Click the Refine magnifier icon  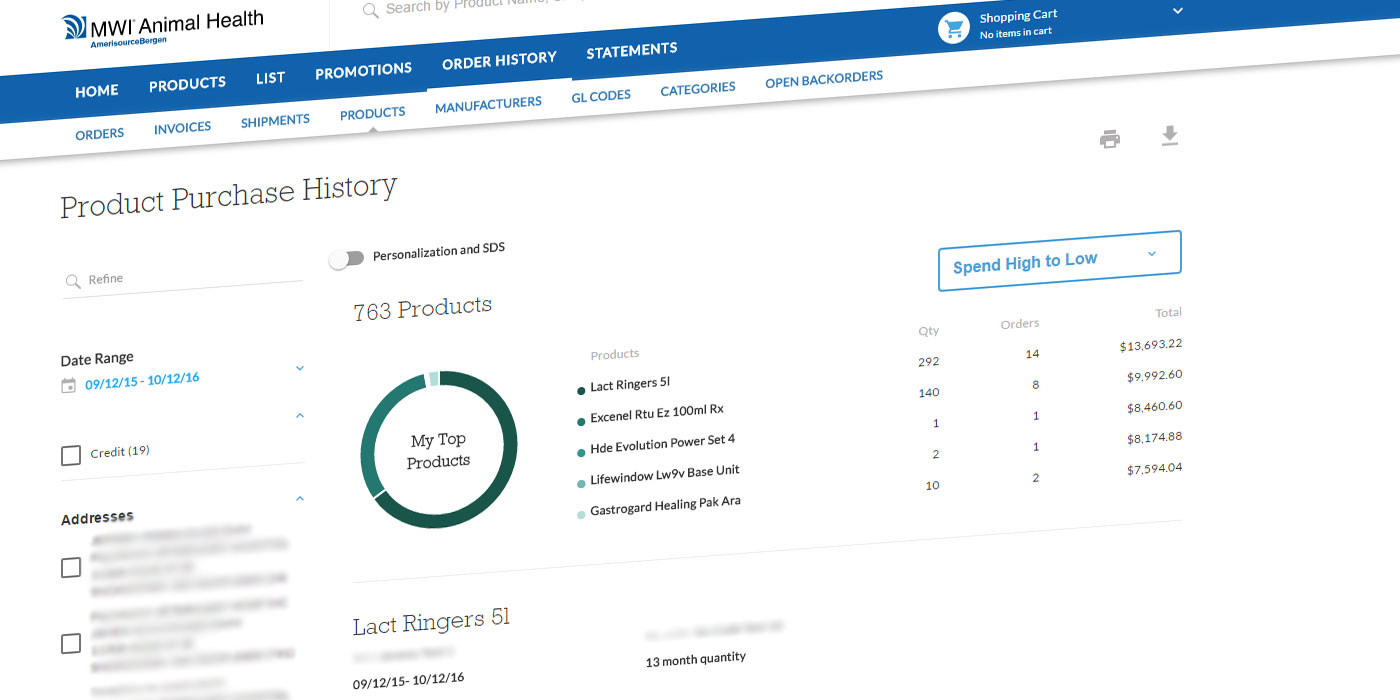(72, 282)
